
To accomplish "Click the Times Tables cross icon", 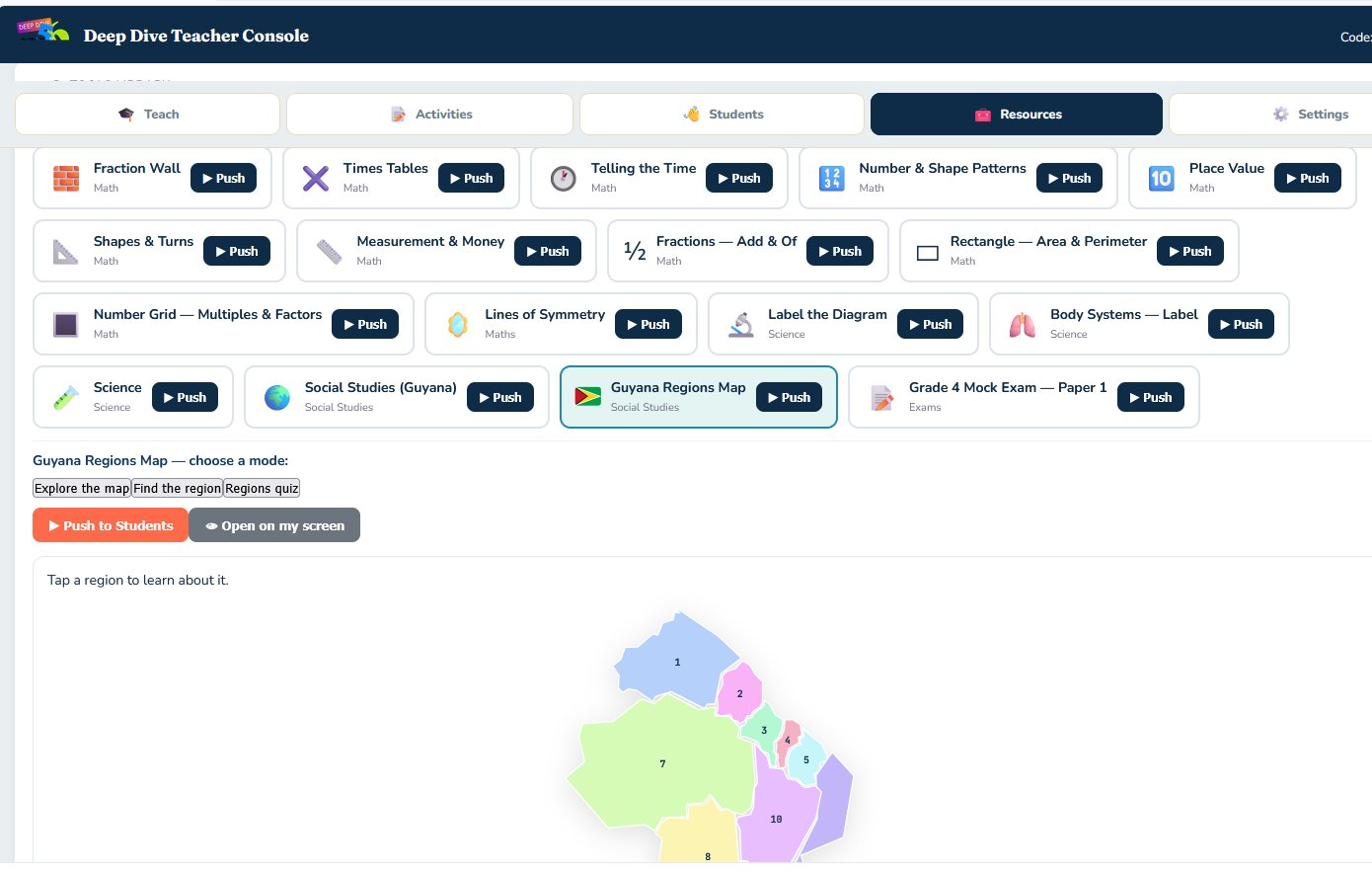I will [315, 179].
